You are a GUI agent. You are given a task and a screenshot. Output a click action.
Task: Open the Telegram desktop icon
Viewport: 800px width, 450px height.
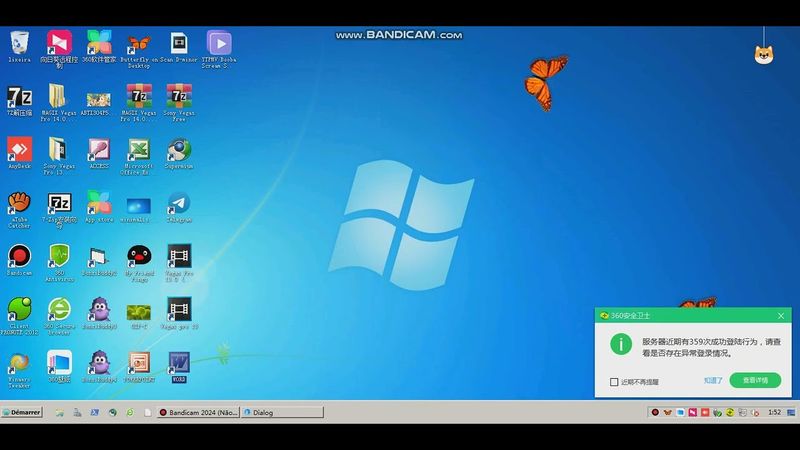[179, 204]
